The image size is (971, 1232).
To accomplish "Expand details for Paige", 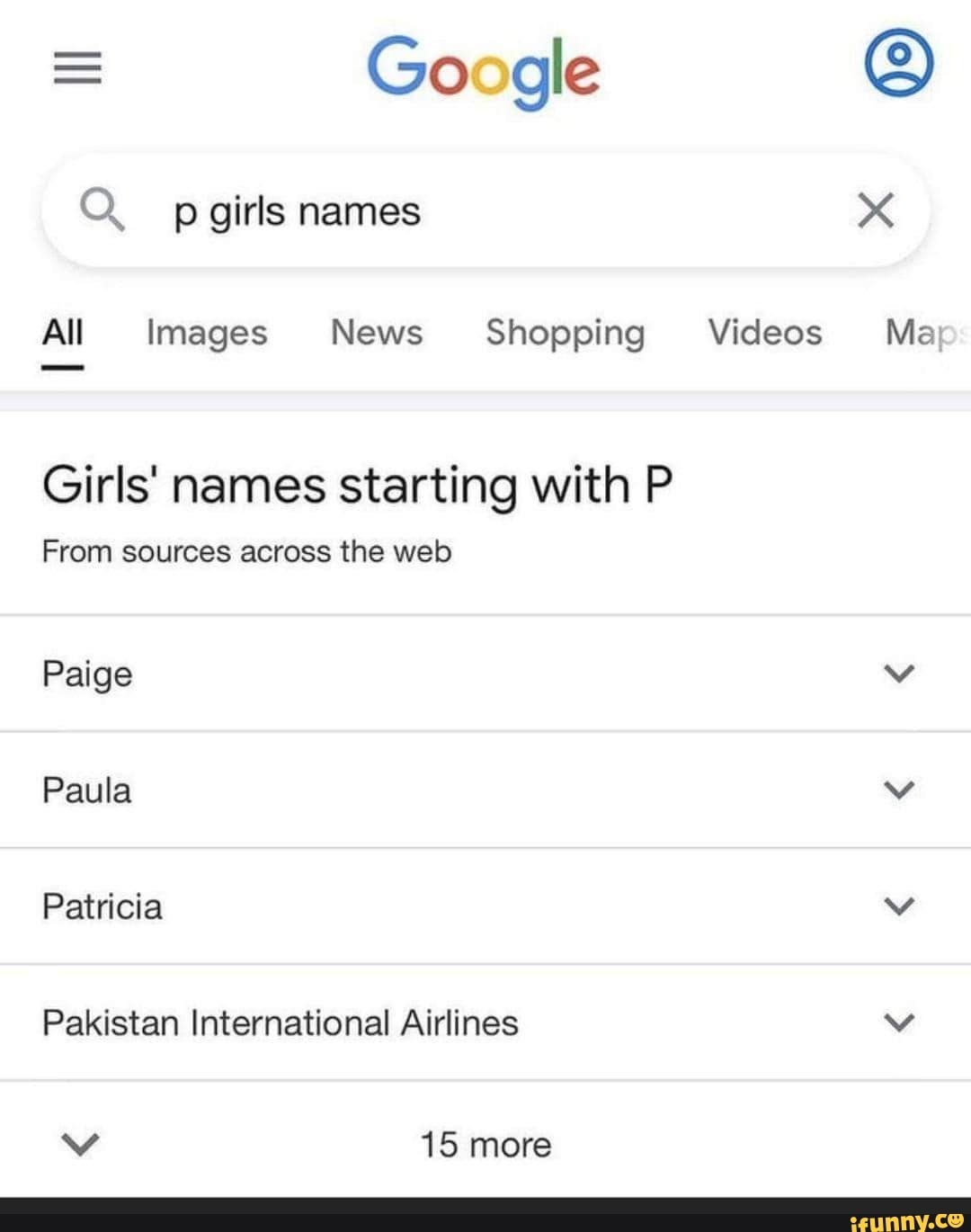I will [899, 673].
